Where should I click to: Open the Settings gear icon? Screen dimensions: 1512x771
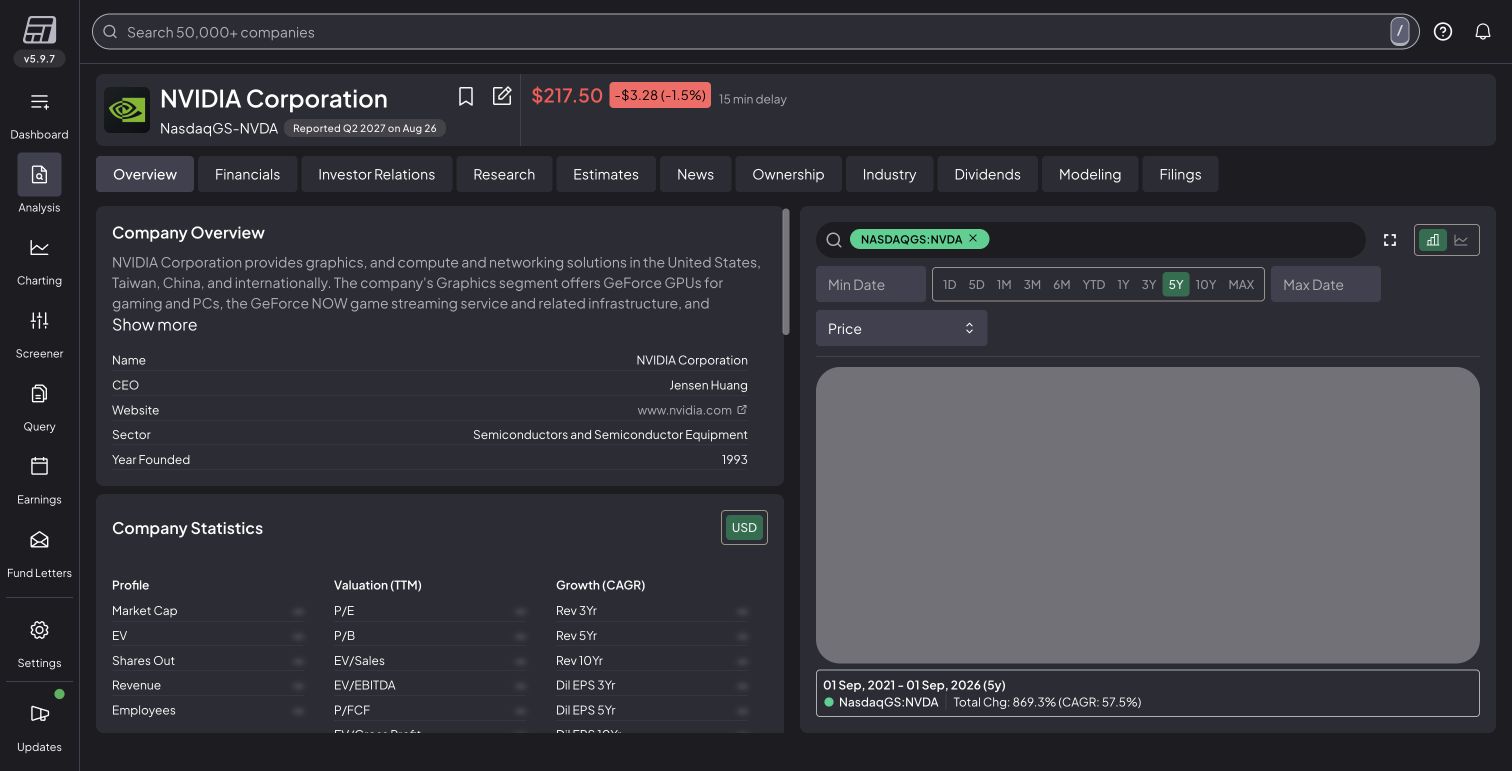pyautogui.click(x=39, y=630)
